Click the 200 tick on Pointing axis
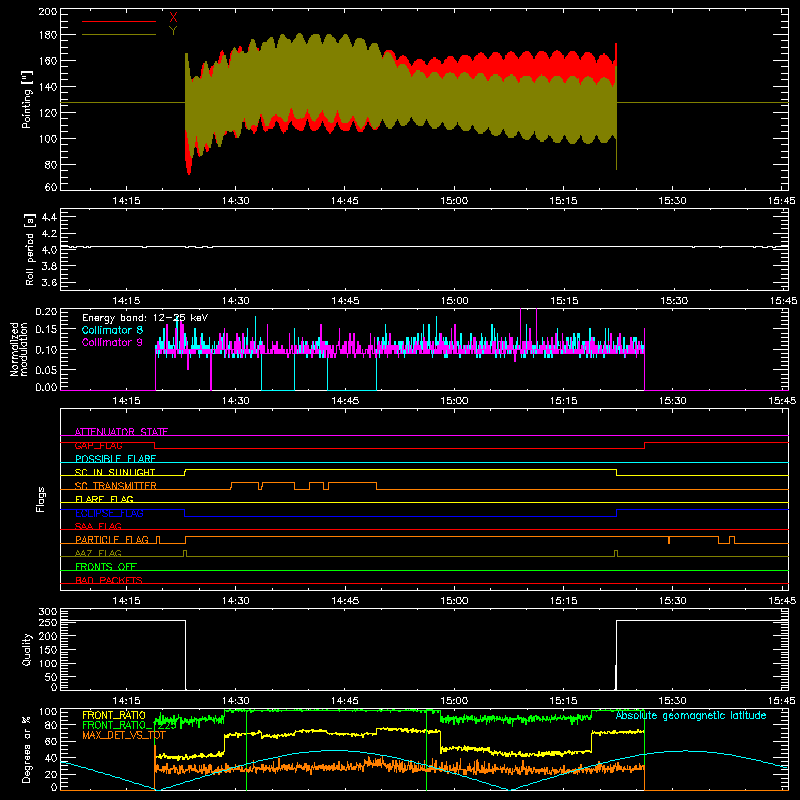The image size is (800, 800). (48, 11)
